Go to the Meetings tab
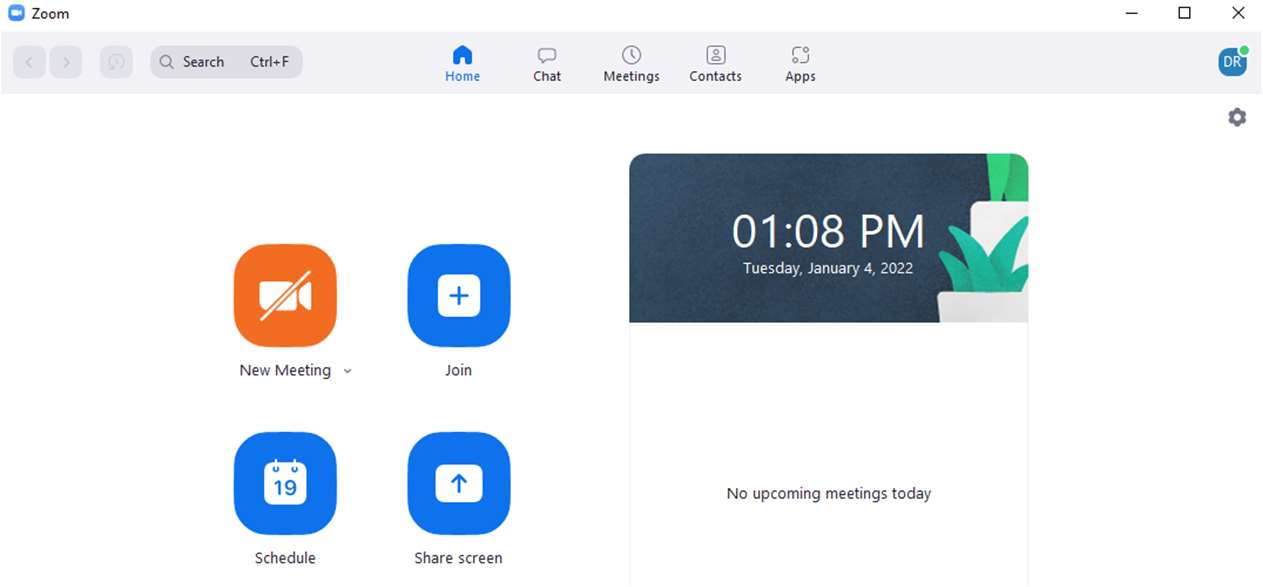 click(x=631, y=64)
